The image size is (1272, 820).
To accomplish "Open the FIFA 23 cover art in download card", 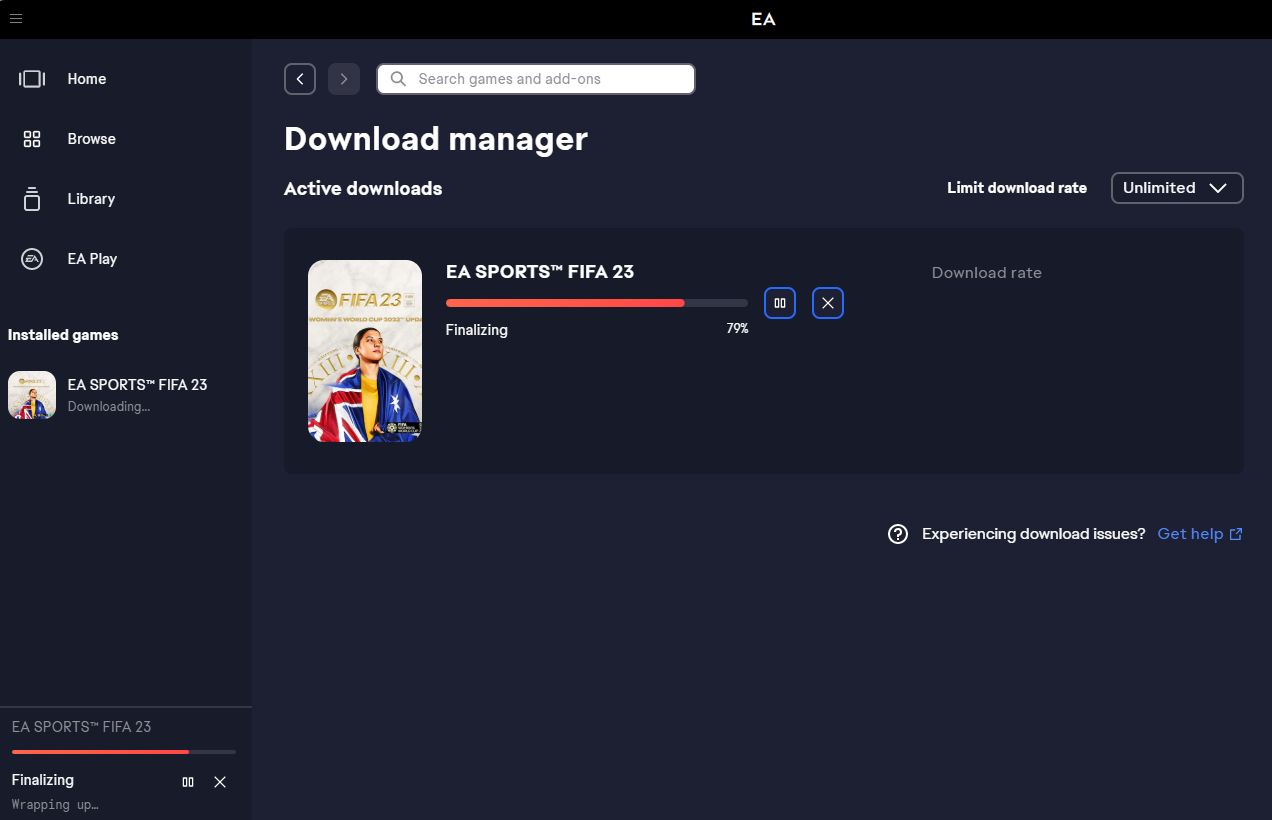I will point(365,351).
